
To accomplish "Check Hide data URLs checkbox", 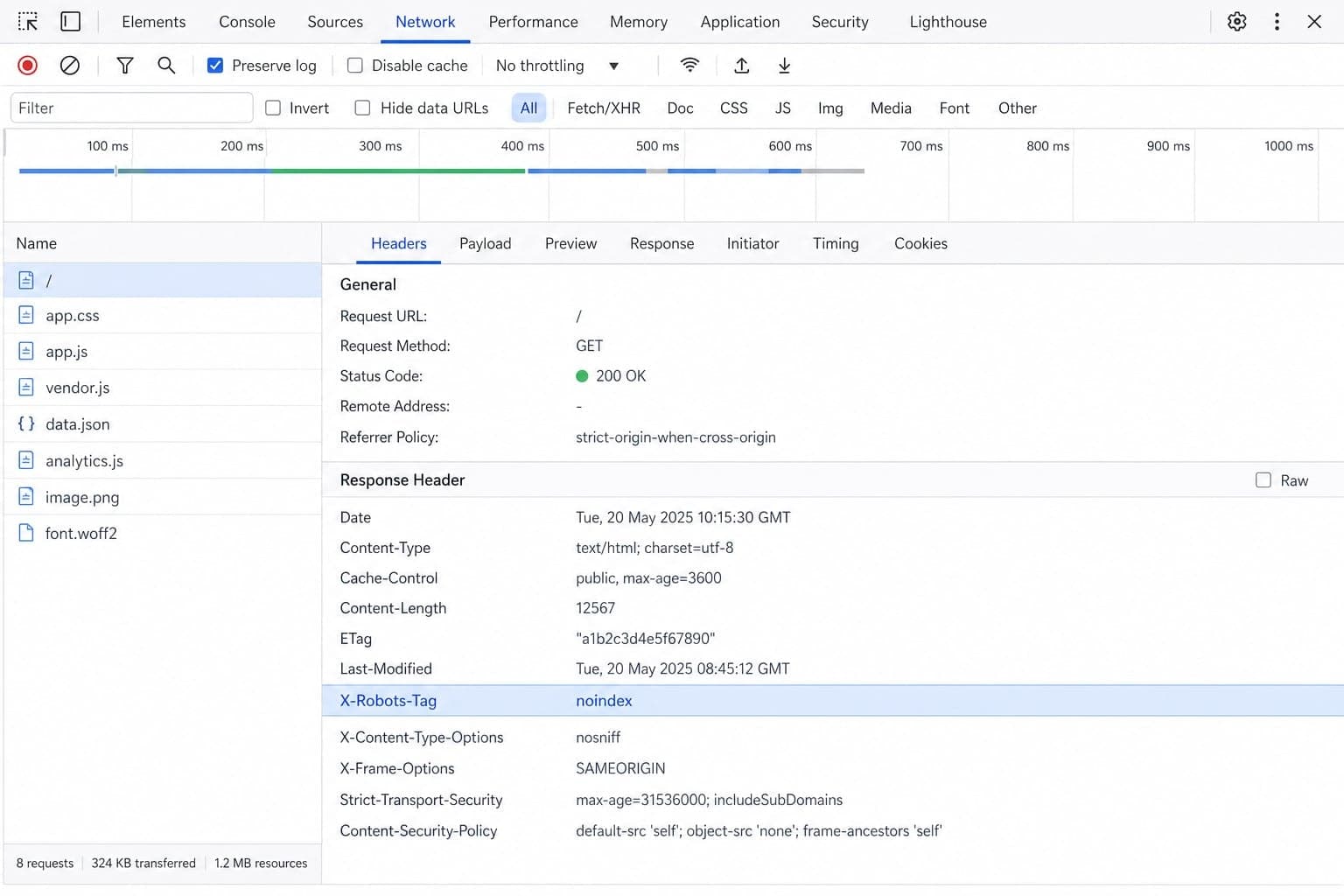I will click(362, 108).
